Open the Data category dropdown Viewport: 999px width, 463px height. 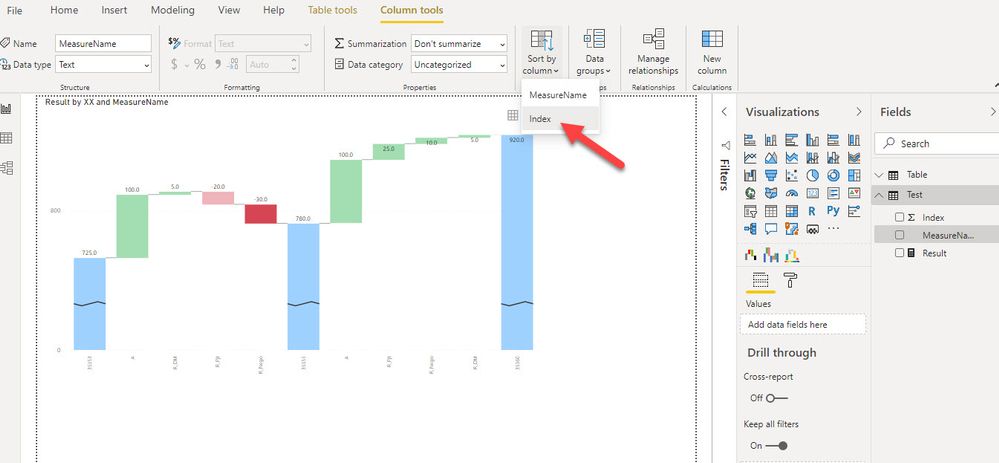[459, 64]
